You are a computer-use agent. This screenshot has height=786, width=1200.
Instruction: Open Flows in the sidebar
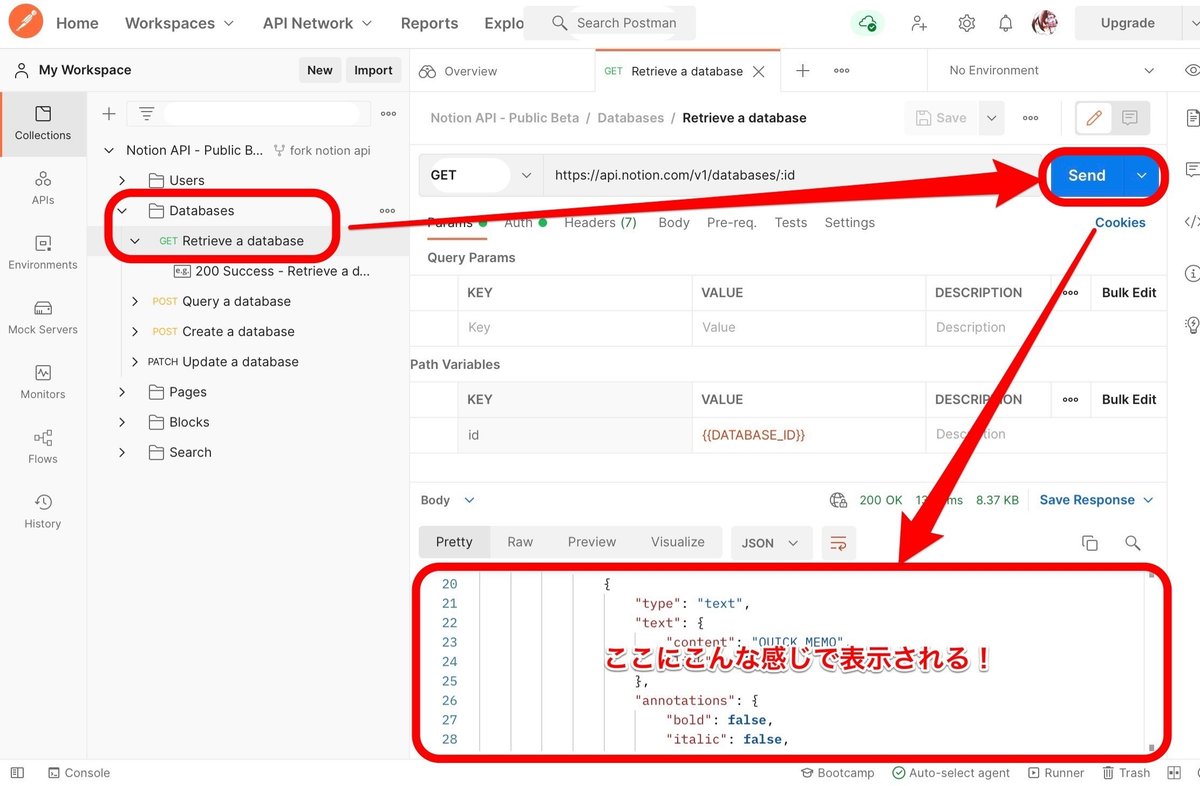[x=43, y=446]
